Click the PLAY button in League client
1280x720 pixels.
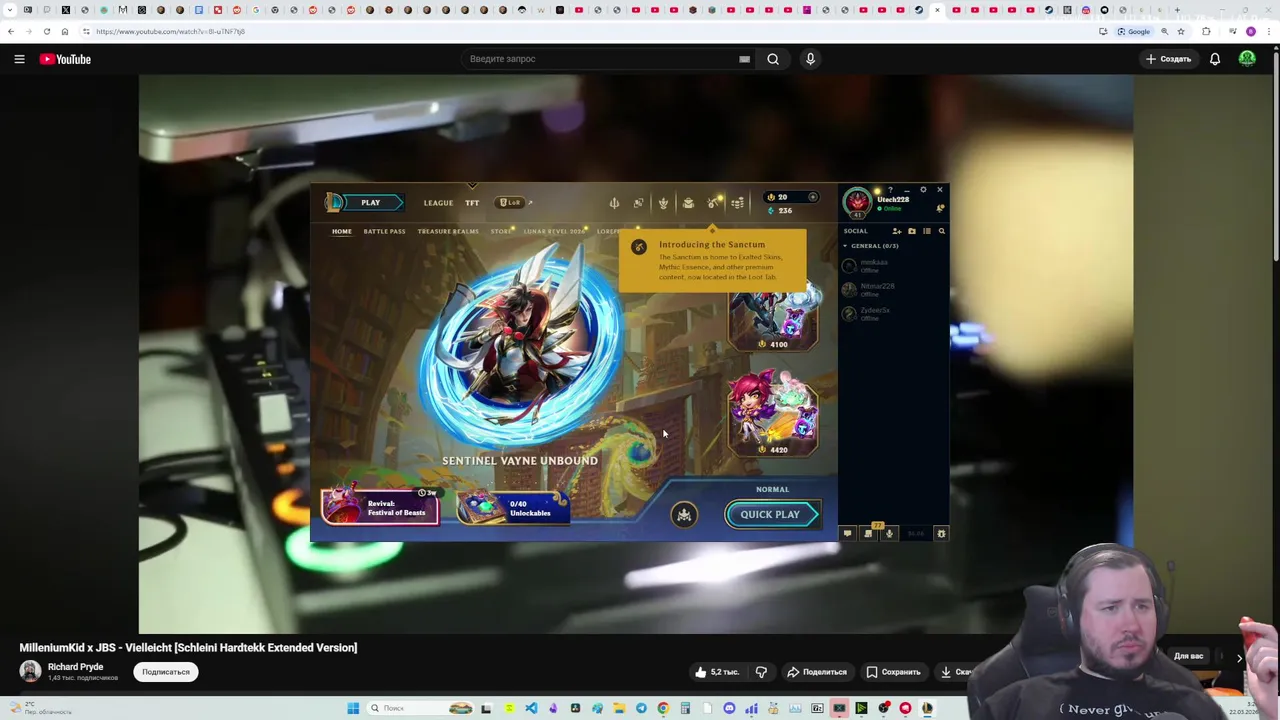tap(371, 203)
